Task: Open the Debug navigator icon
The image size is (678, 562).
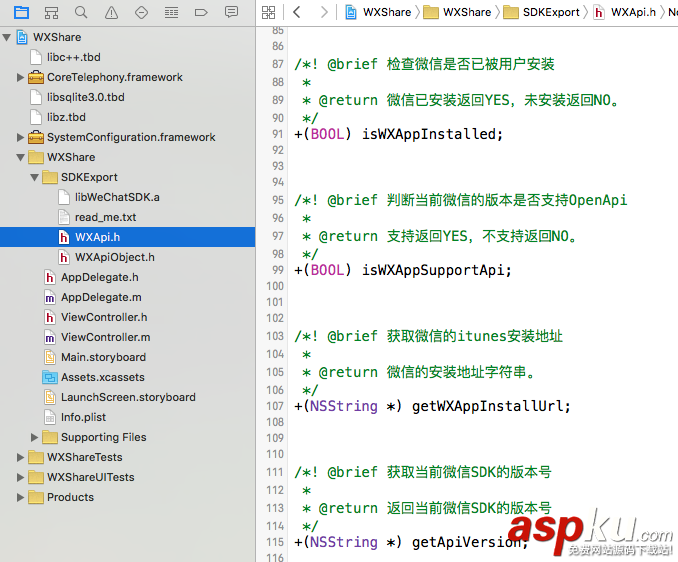Action: [x=171, y=12]
